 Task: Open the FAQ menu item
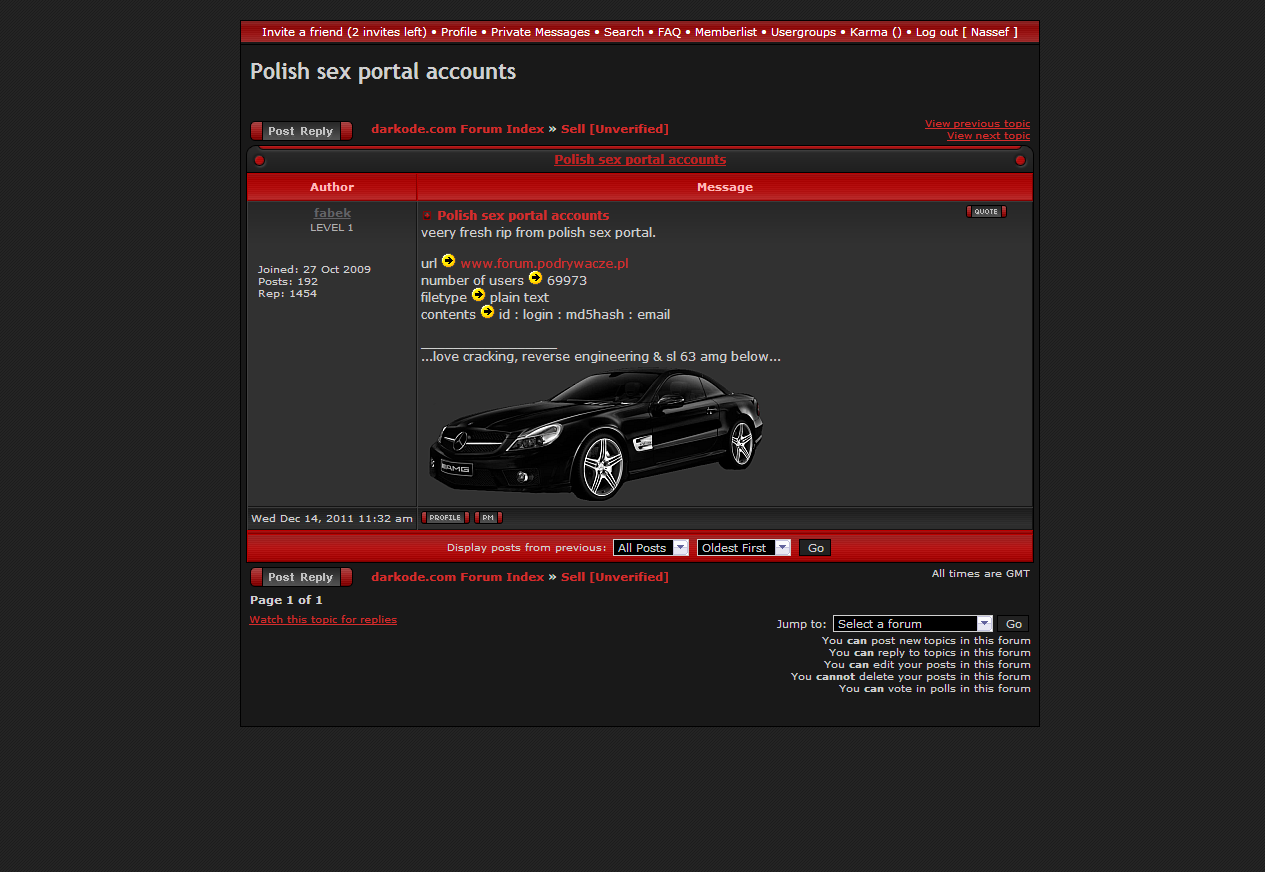pyautogui.click(x=669, y=32)
